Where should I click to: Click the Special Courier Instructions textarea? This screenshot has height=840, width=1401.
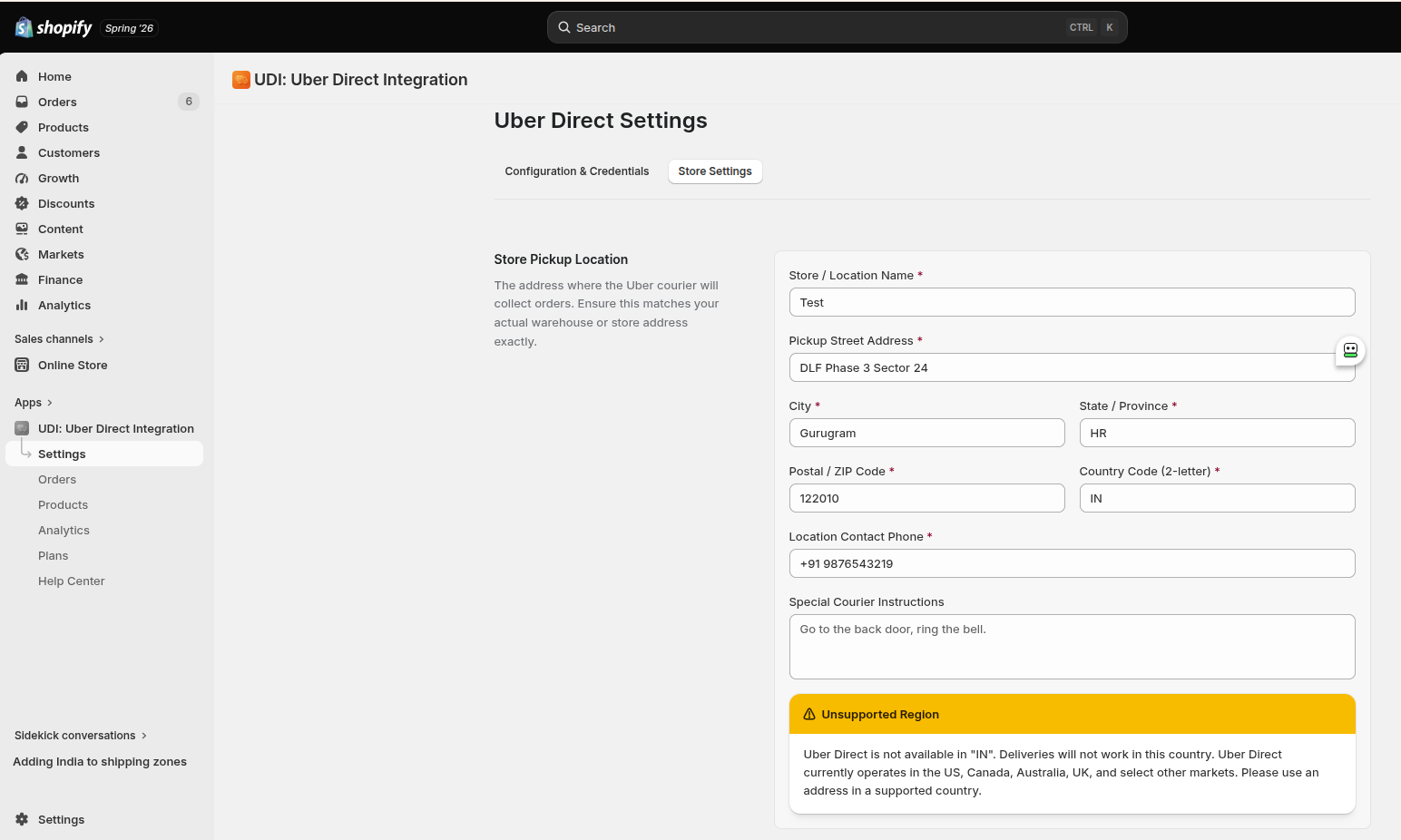coord(1072,647)
